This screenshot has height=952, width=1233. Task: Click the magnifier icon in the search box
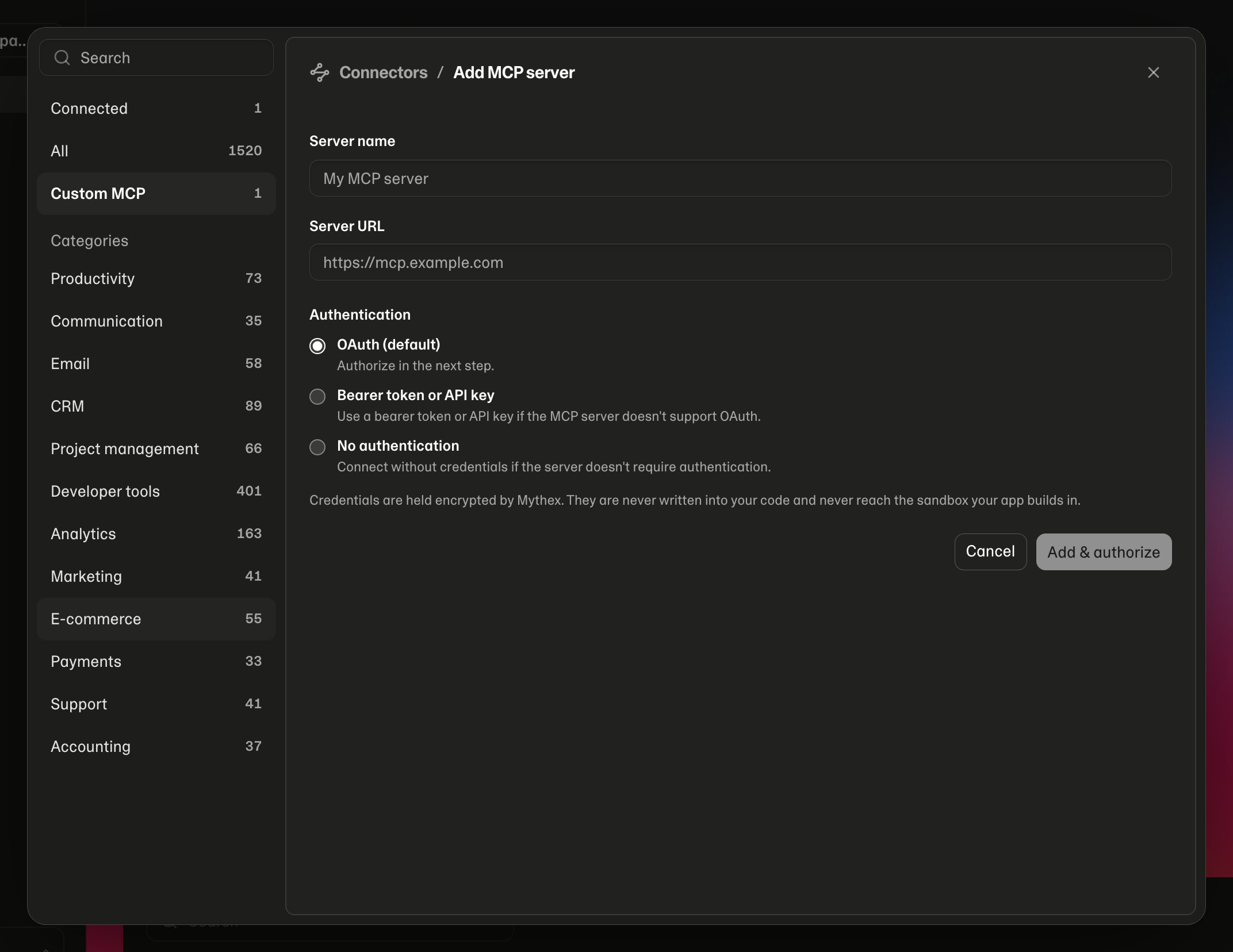point(62,57)
